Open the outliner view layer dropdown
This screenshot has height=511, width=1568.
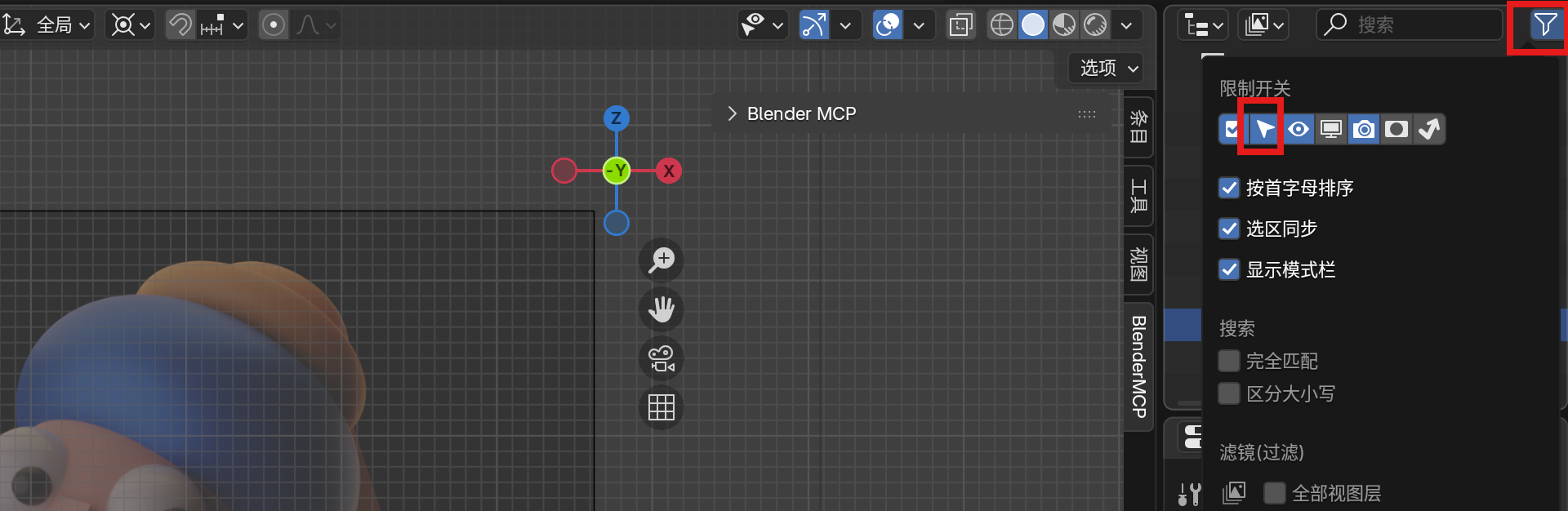pyautogui.click(x=1263, y=25)
